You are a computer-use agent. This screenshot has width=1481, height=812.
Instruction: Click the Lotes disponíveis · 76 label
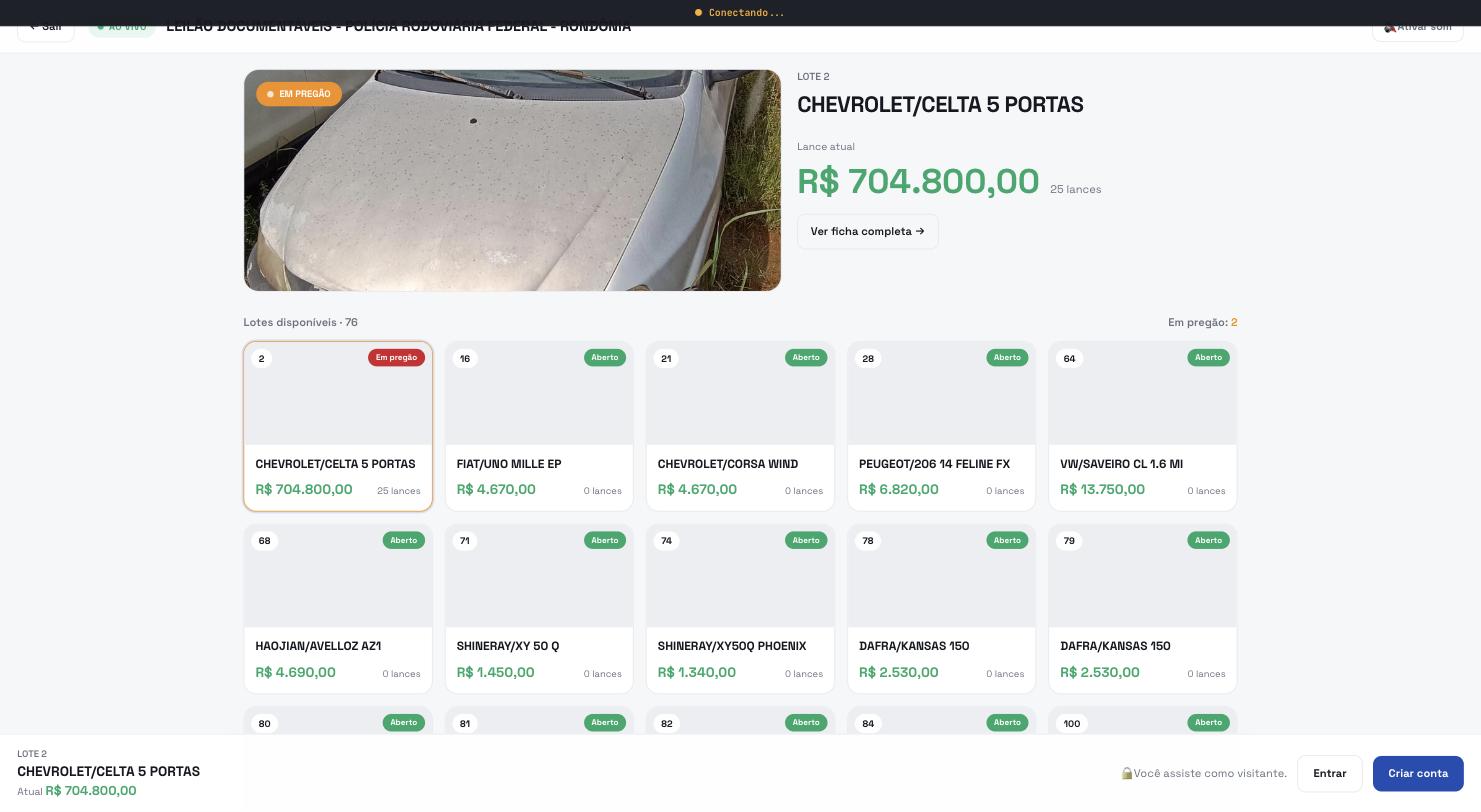[300, 322]
